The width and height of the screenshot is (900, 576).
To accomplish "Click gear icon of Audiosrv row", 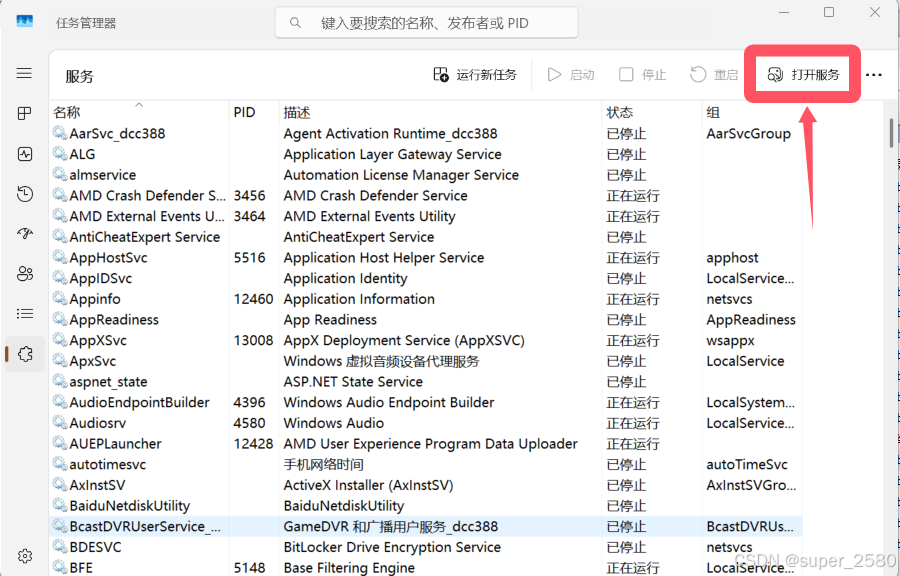I will tap(60, 422).
